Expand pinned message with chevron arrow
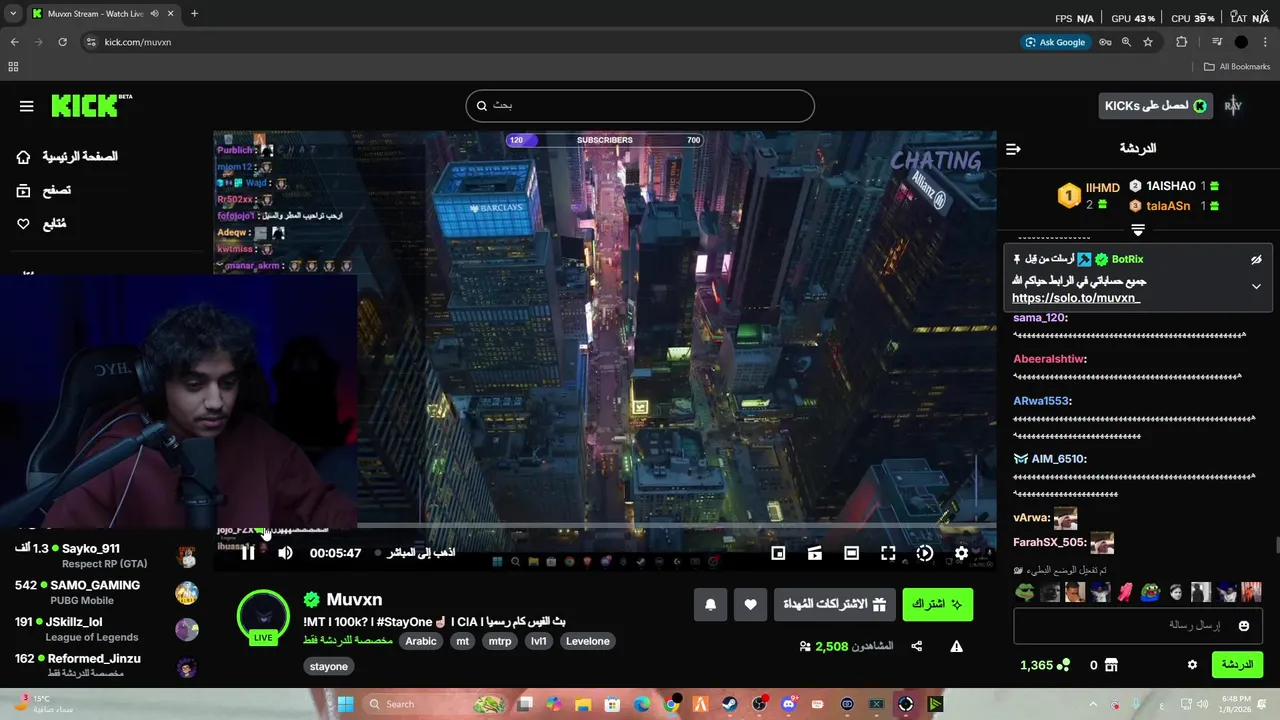Screen dimensions: 1280x720 (1256, 286)
